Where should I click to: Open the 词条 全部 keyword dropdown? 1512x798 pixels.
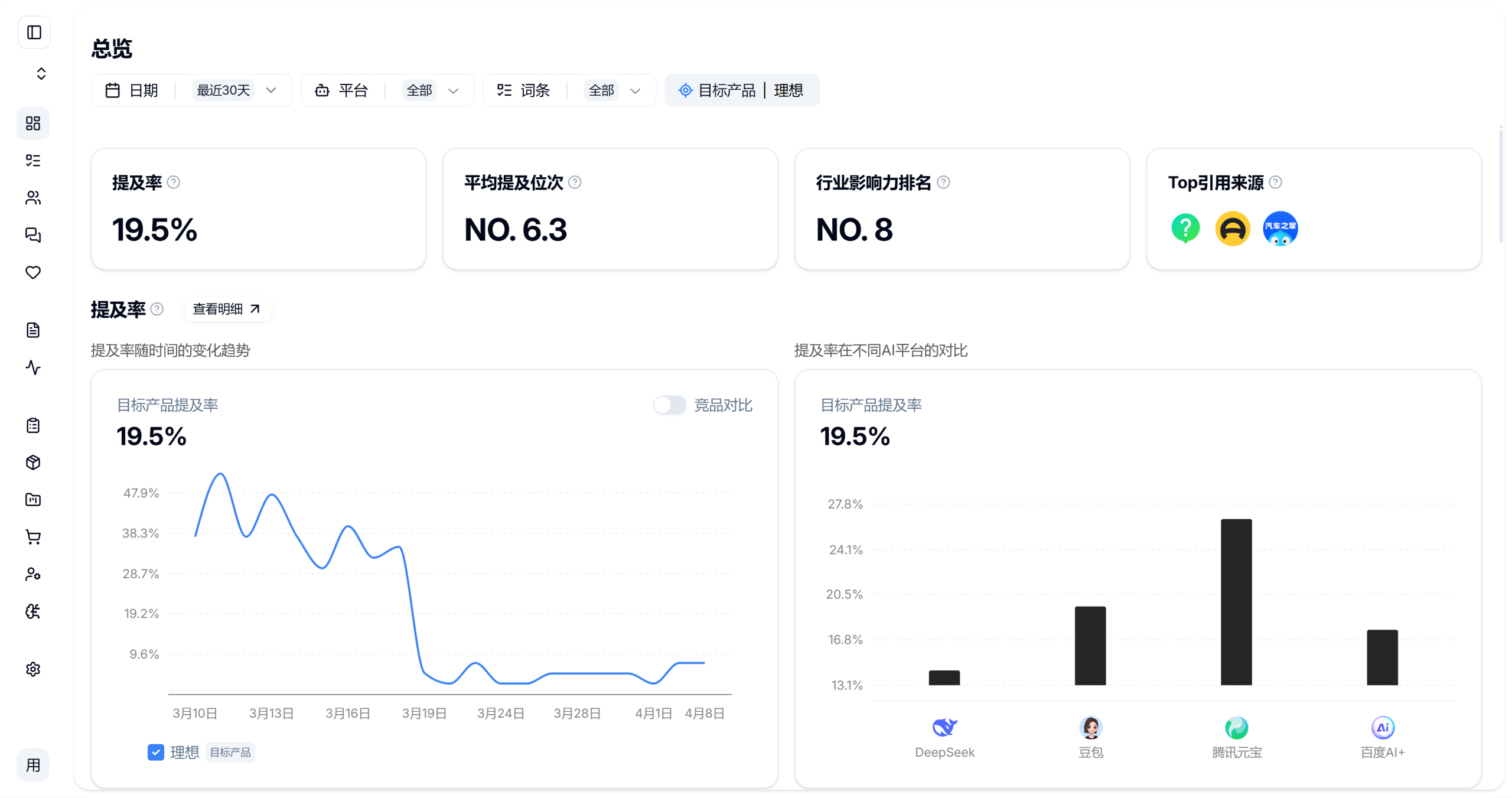pos(614,90)
